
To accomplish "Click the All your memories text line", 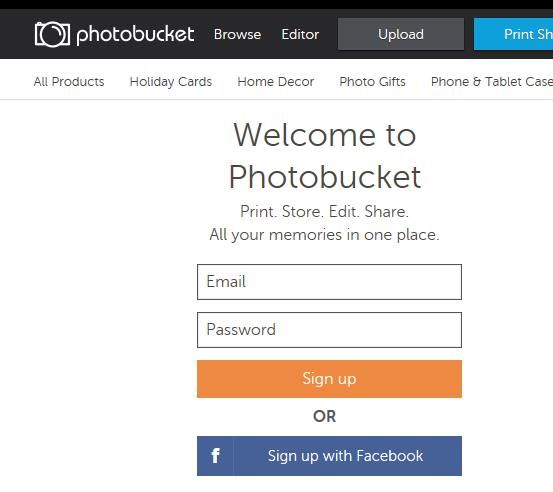I will pyautogui.click(x=324, y=235).
